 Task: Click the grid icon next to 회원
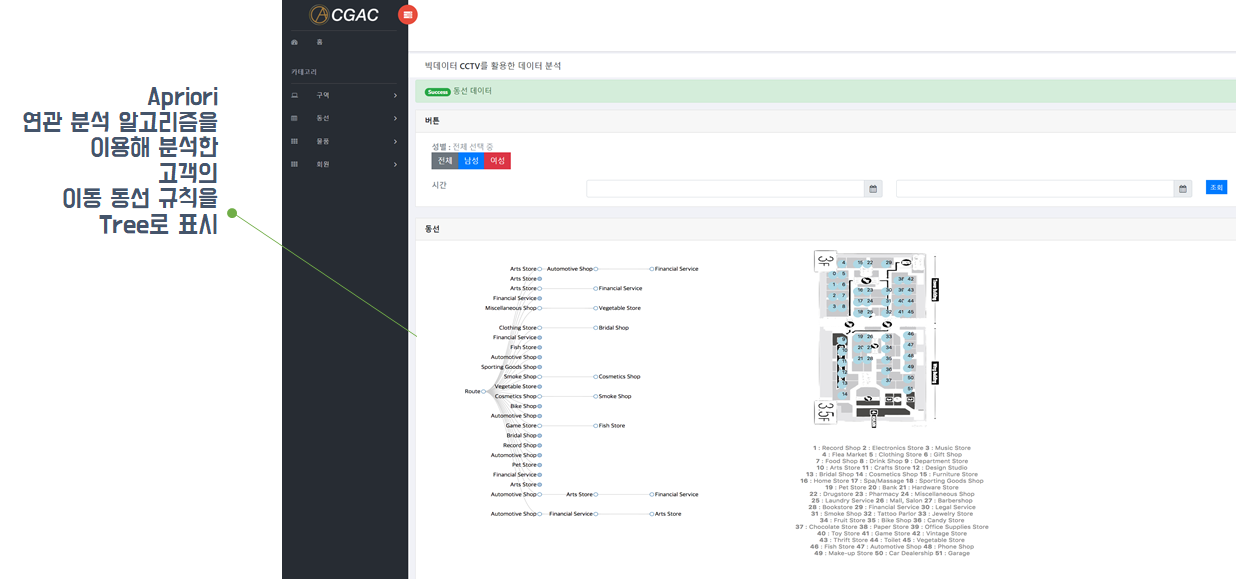(x=295, y=163)
